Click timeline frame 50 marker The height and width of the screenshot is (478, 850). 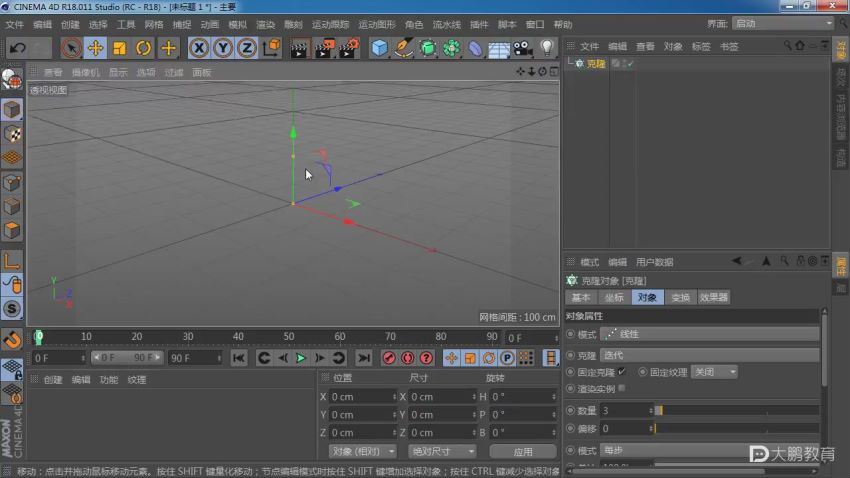click(x=288, y=337)
